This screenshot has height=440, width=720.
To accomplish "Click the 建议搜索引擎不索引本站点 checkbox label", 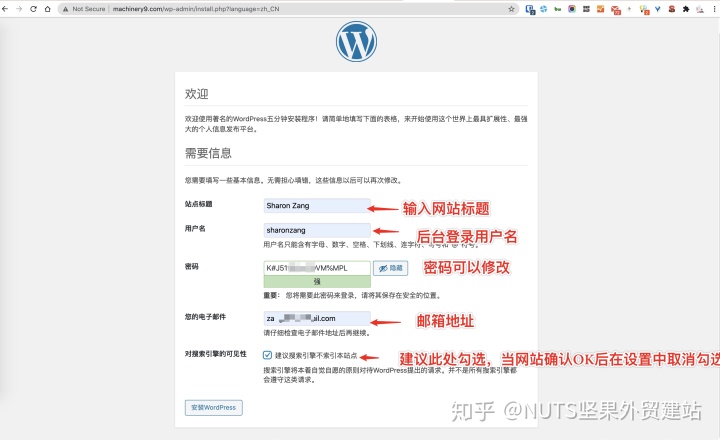I will 316,355.
